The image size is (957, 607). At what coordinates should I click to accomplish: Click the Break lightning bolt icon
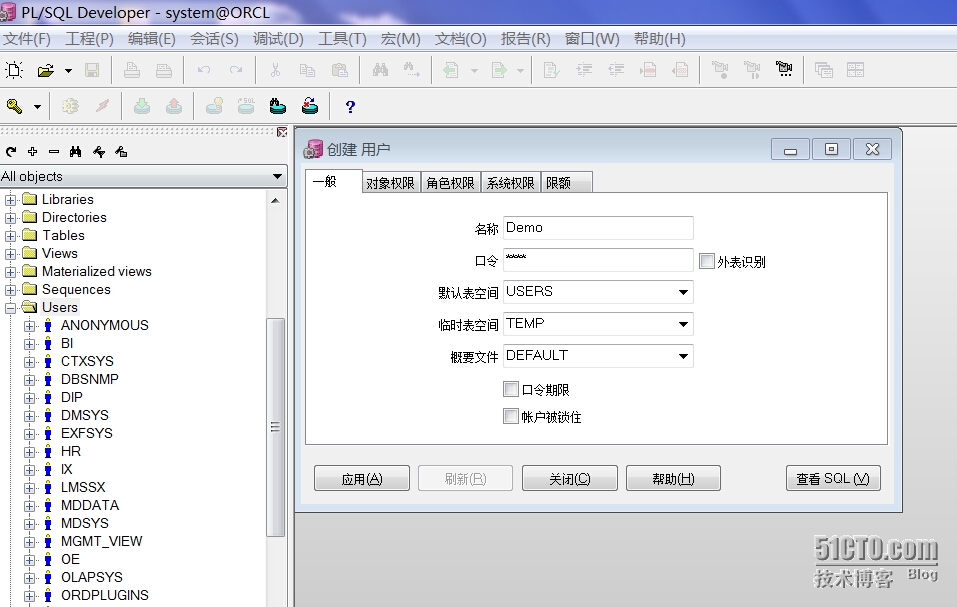click(x=103, y=107)
